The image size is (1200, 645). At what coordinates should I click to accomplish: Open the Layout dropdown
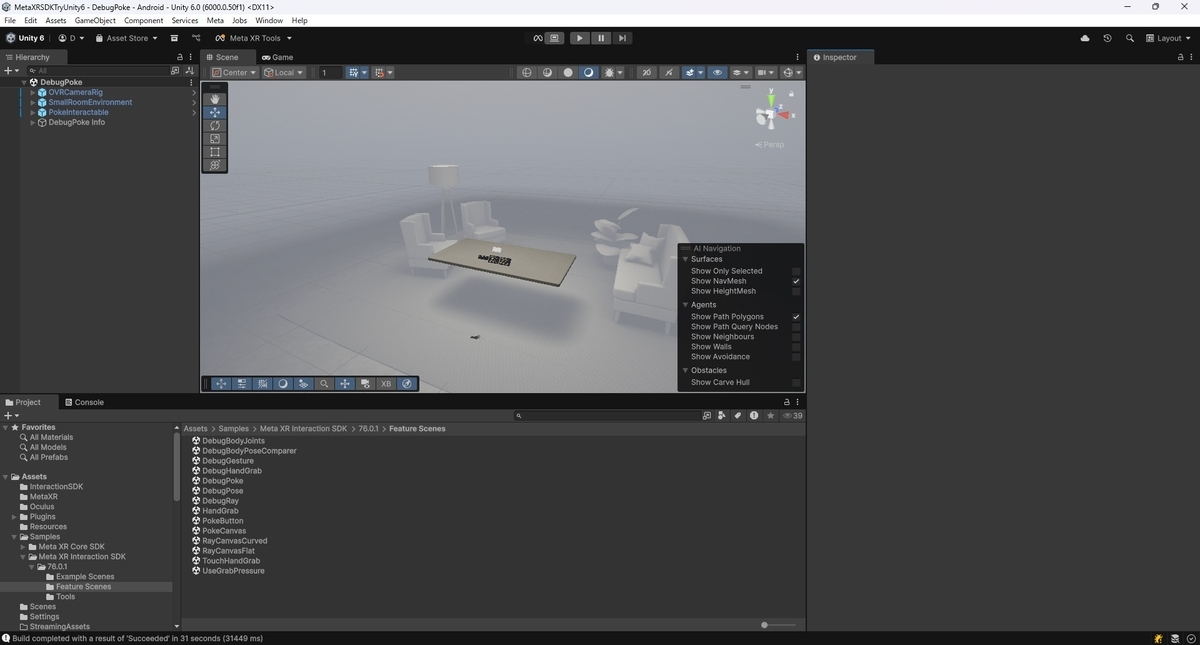1169,38
